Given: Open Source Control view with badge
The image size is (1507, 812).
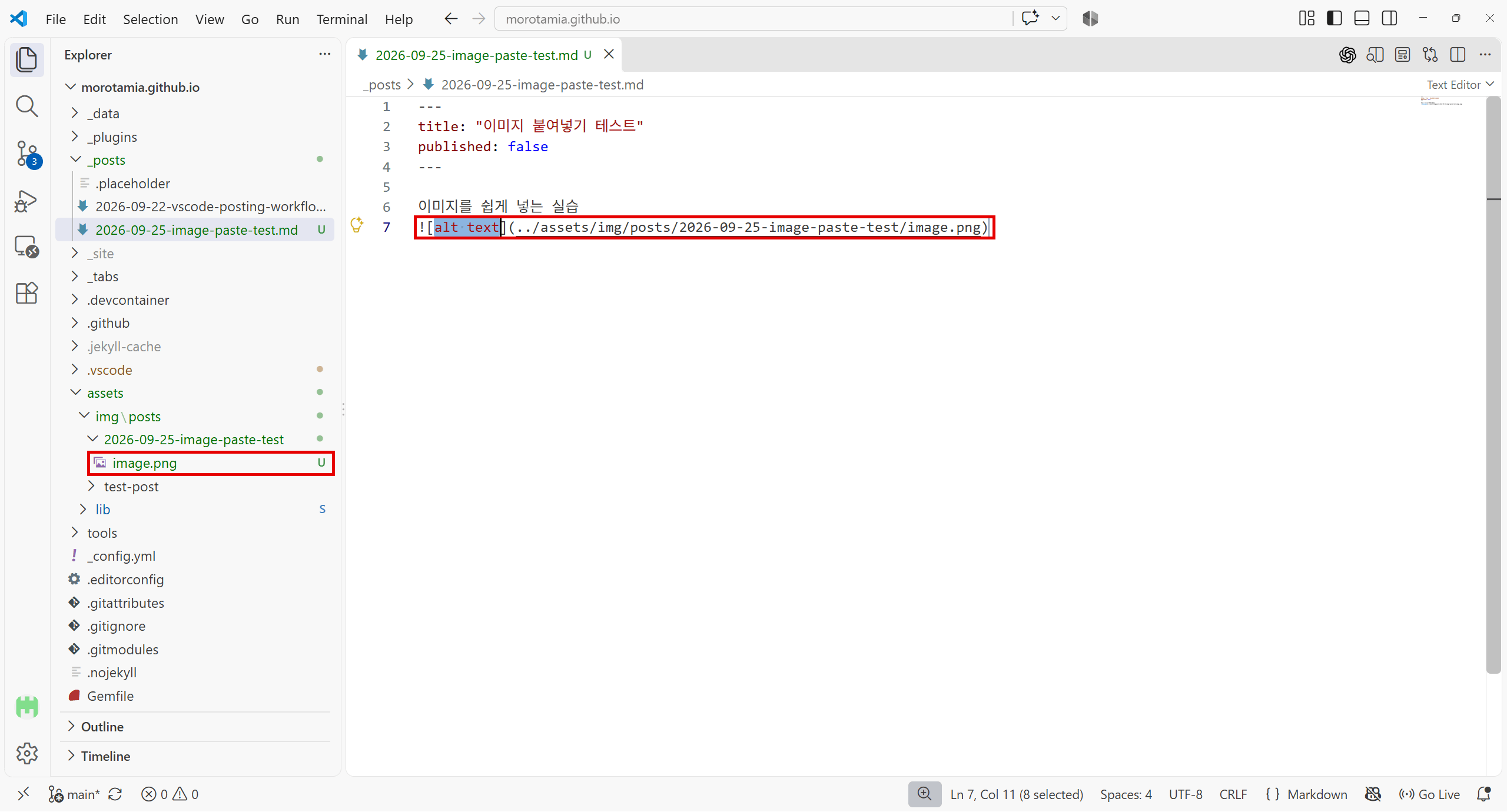Looking at the screenshot, I should click(27, 154).
